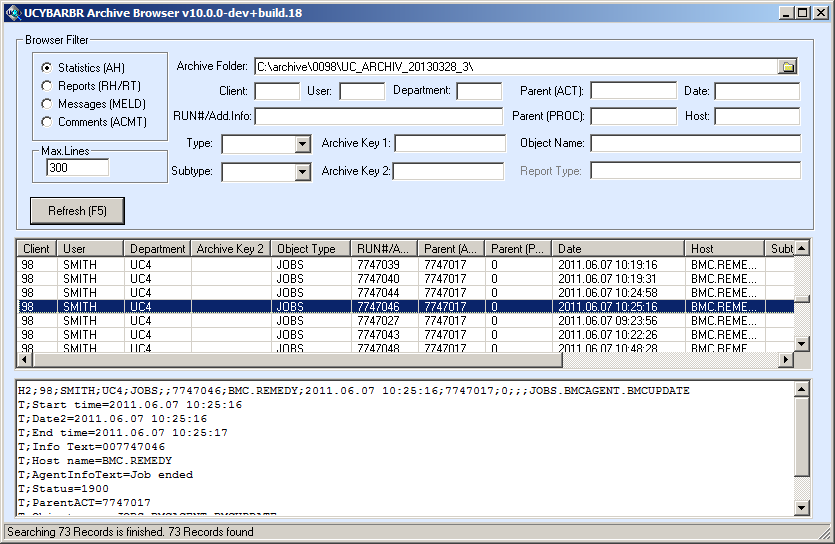Click the T;AgentInfoText=Job ended line
The image size is (835, 544).
click(105, 475)
